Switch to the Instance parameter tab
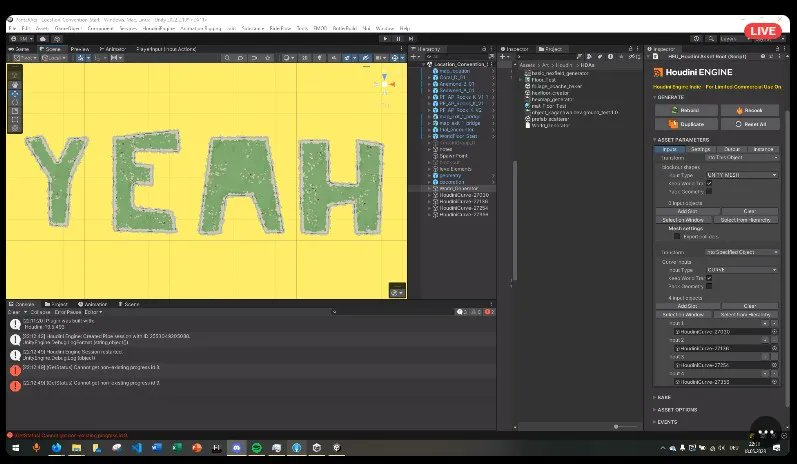797x464 pixels. [763, 149]
